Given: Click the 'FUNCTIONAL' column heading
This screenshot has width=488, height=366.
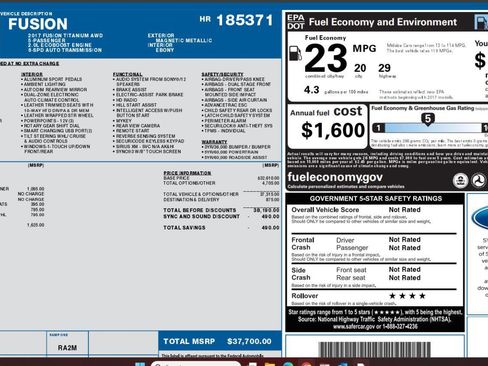Looking at the screenshot, I should (128, 74).
